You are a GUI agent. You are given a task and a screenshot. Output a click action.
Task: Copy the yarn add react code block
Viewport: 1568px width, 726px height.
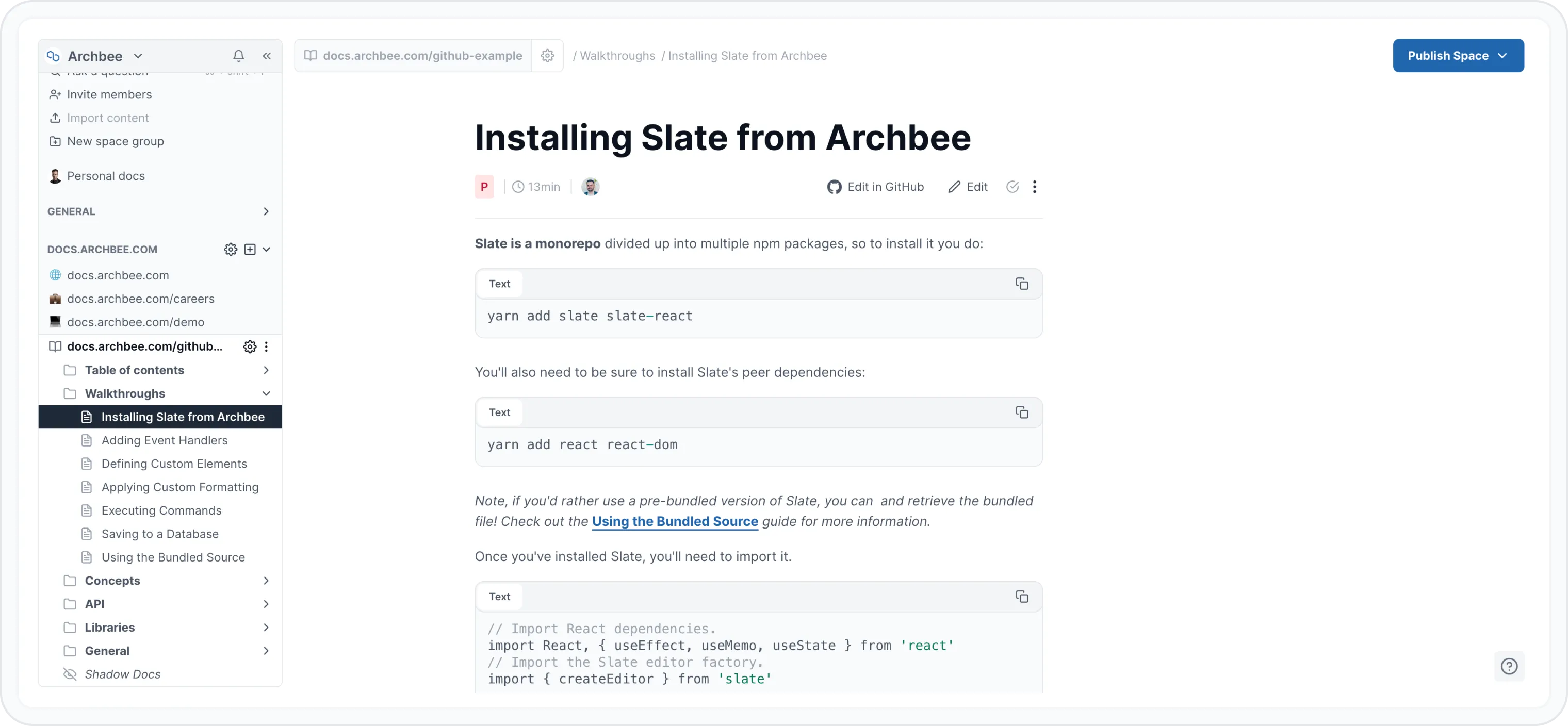point(1021,412)
